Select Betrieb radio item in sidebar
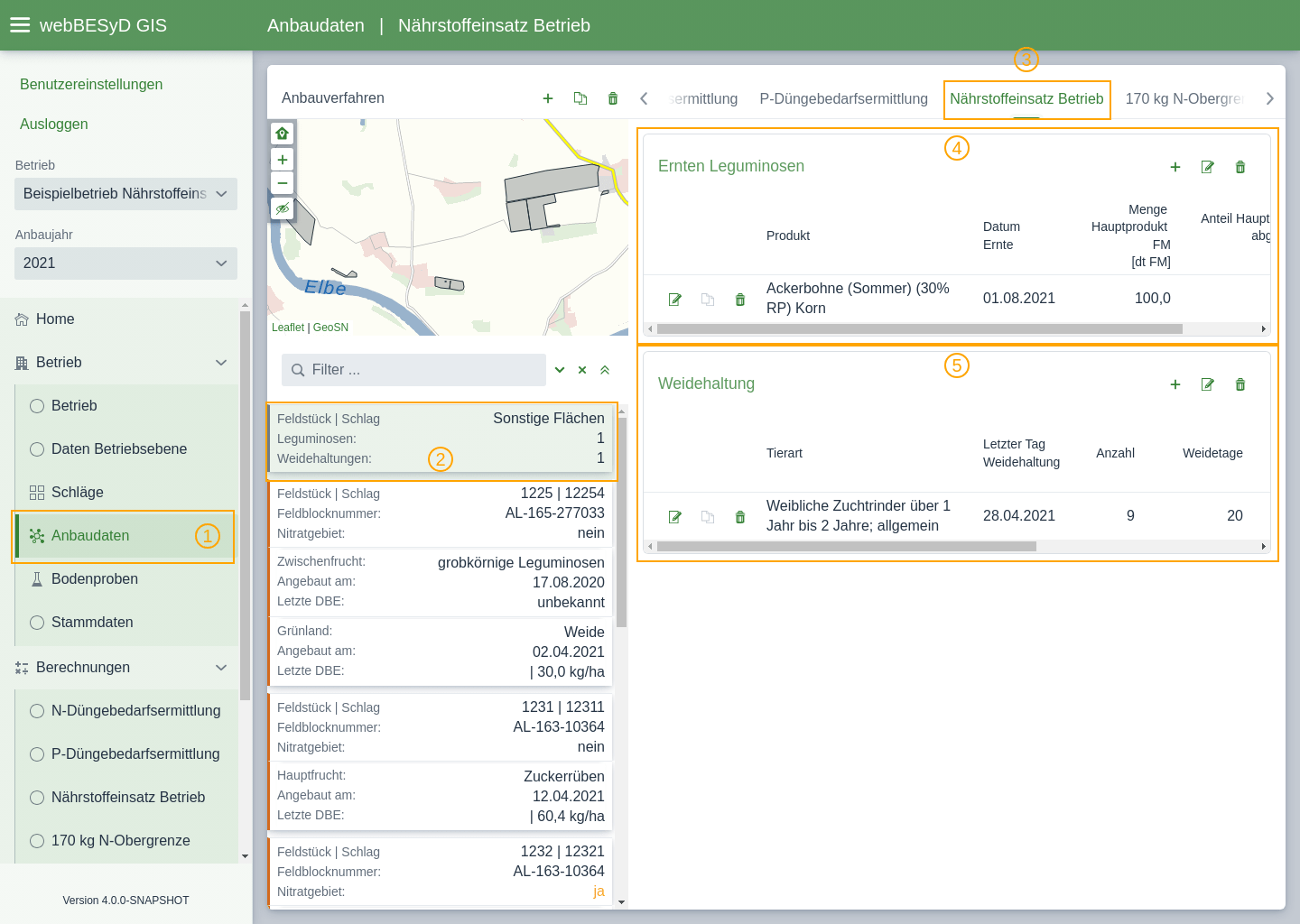1300x924 pixels. pos(126,406)
